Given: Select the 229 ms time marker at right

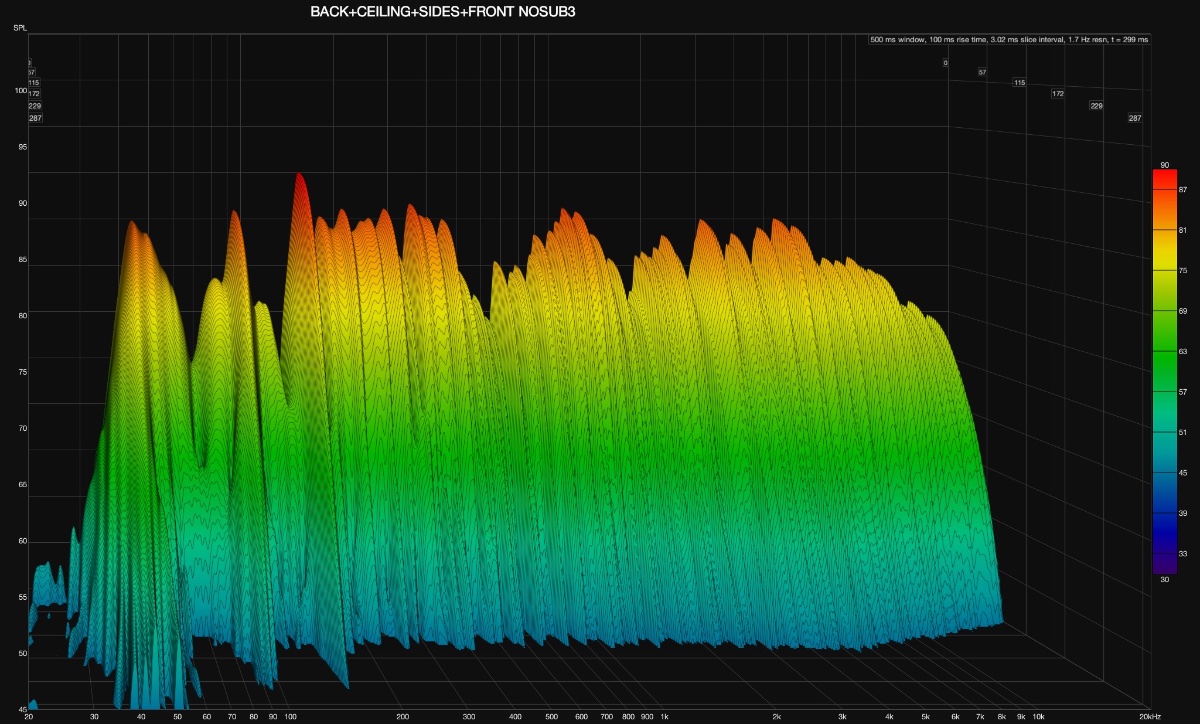Looking at the screenshot, I should click(x=1096, y=106).
